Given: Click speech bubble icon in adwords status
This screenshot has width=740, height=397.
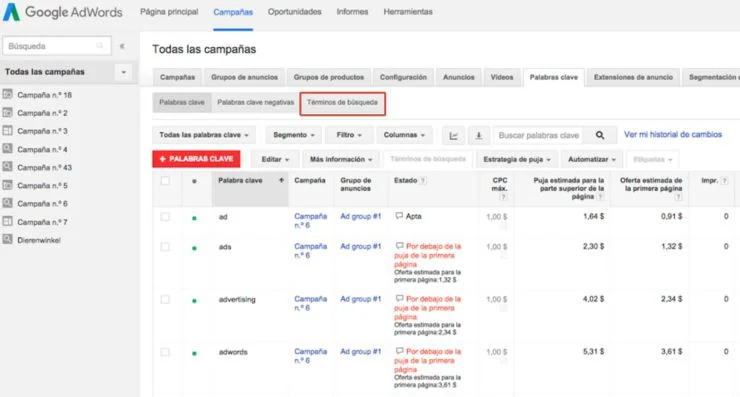Looking at the screenshot, I should pos(399,351).
